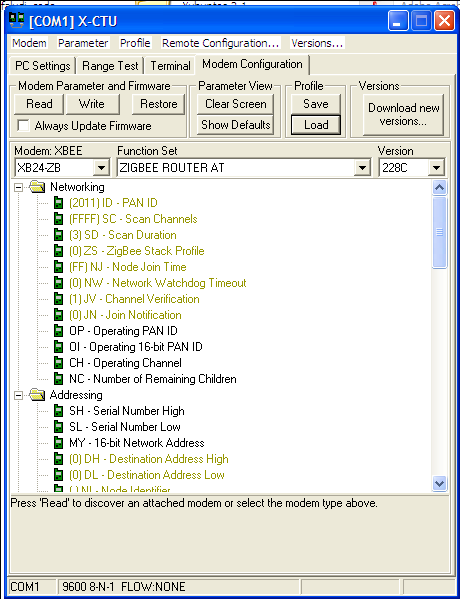Click the parameter list scrollbar thumb
460x599 pixels.
439,232
